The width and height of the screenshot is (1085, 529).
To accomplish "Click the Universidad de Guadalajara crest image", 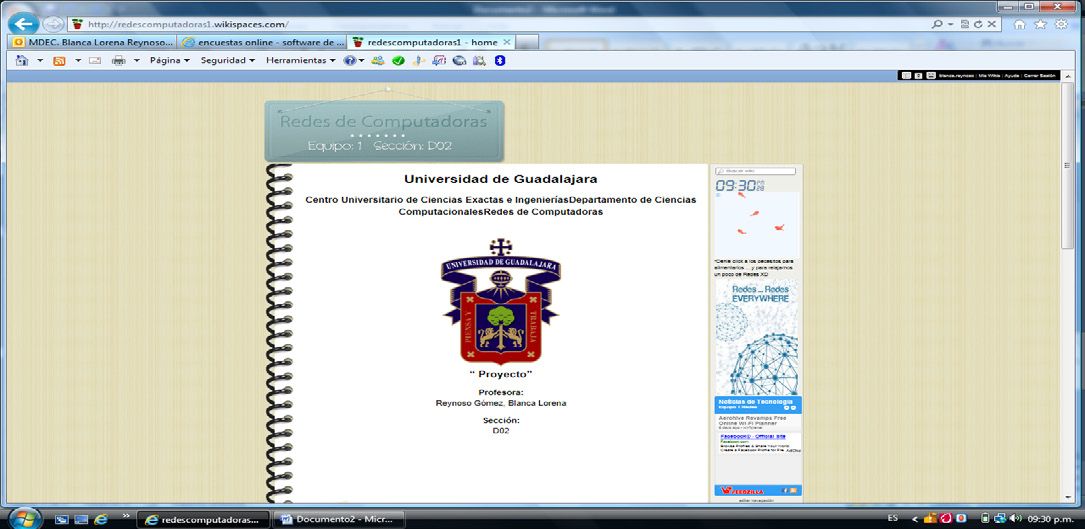I will coord(501,301).
